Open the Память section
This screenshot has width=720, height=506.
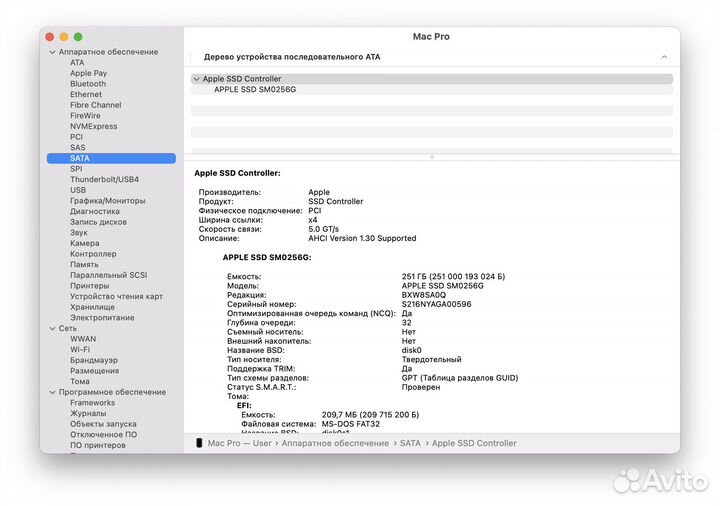click(84, 264)
